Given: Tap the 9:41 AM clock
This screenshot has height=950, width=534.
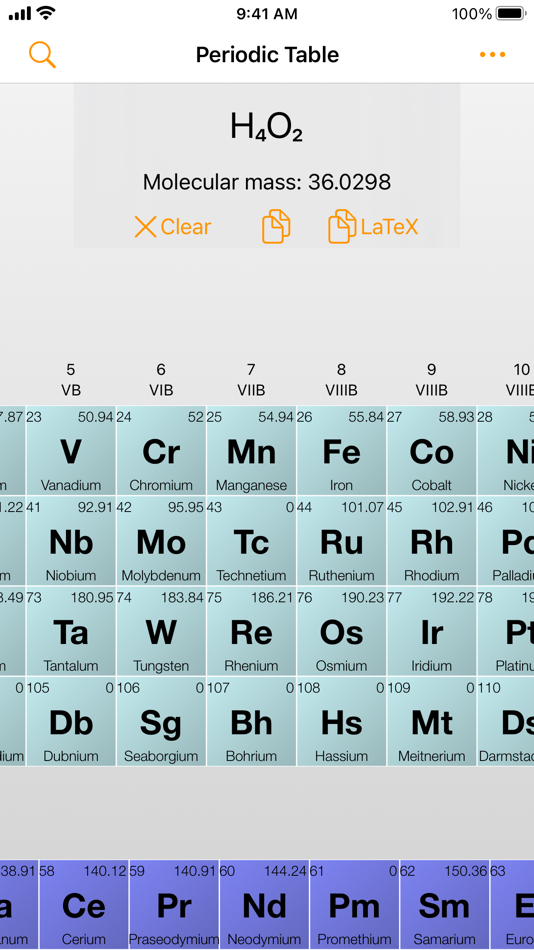Looking at the screenshot, I should (267, 13).
